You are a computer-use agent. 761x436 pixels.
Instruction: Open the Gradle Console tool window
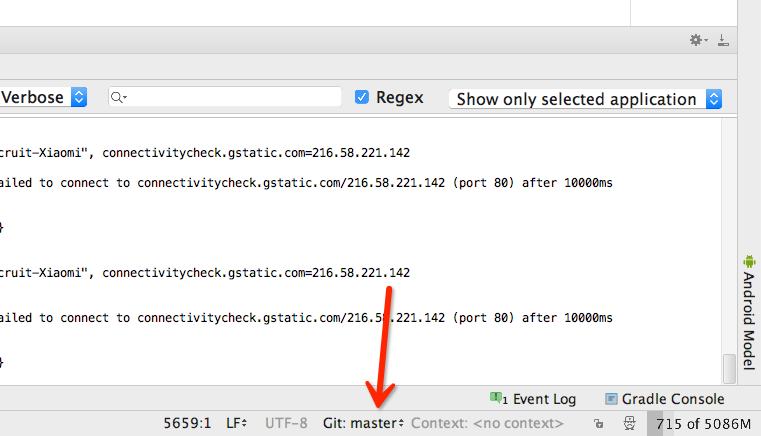(671, 399)
